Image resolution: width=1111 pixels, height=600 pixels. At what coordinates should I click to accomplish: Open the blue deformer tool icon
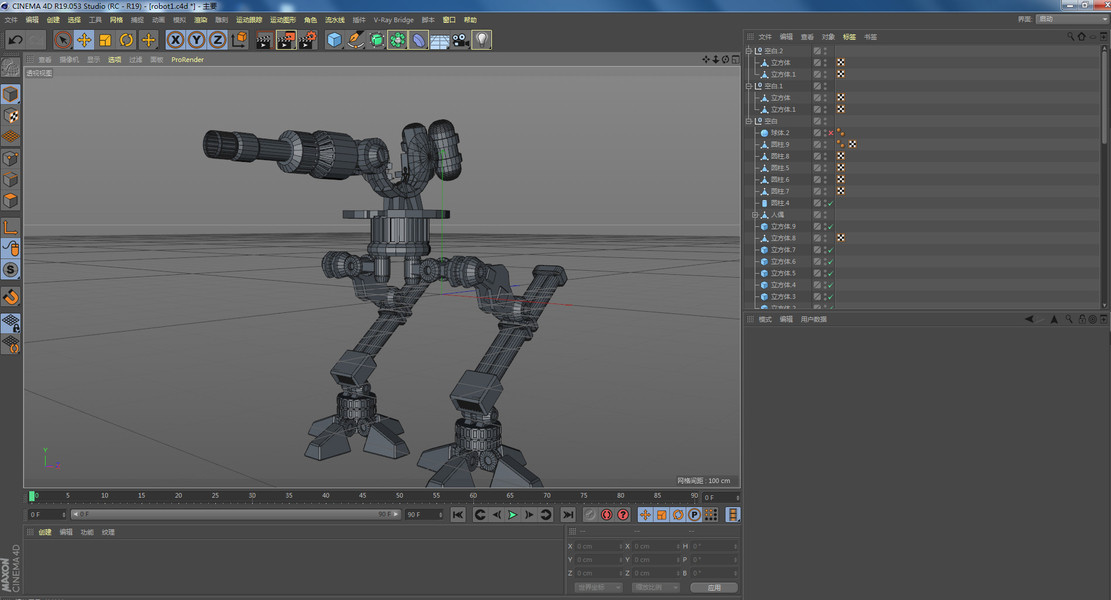tap(419, 40)
